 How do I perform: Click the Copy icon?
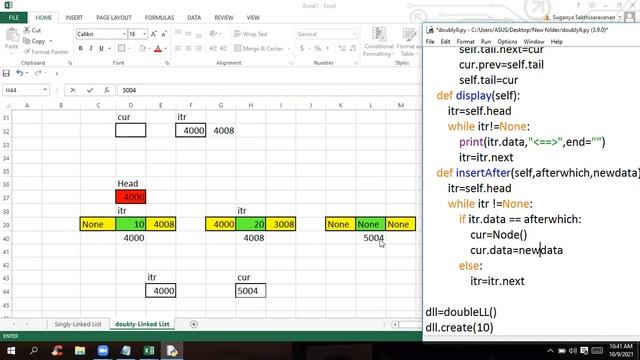[27, 41]
